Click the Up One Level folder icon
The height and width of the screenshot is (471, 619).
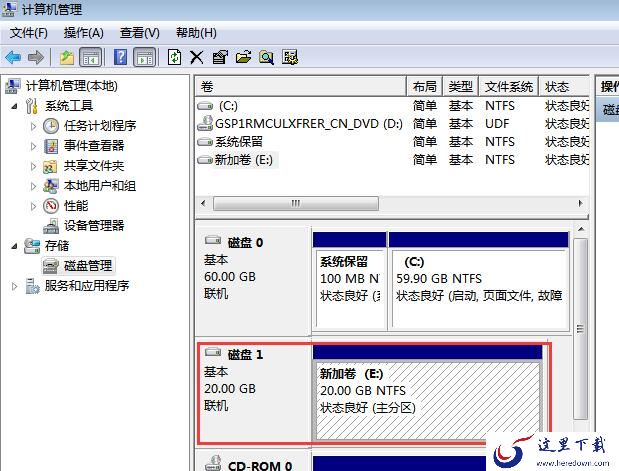point(67,57)
